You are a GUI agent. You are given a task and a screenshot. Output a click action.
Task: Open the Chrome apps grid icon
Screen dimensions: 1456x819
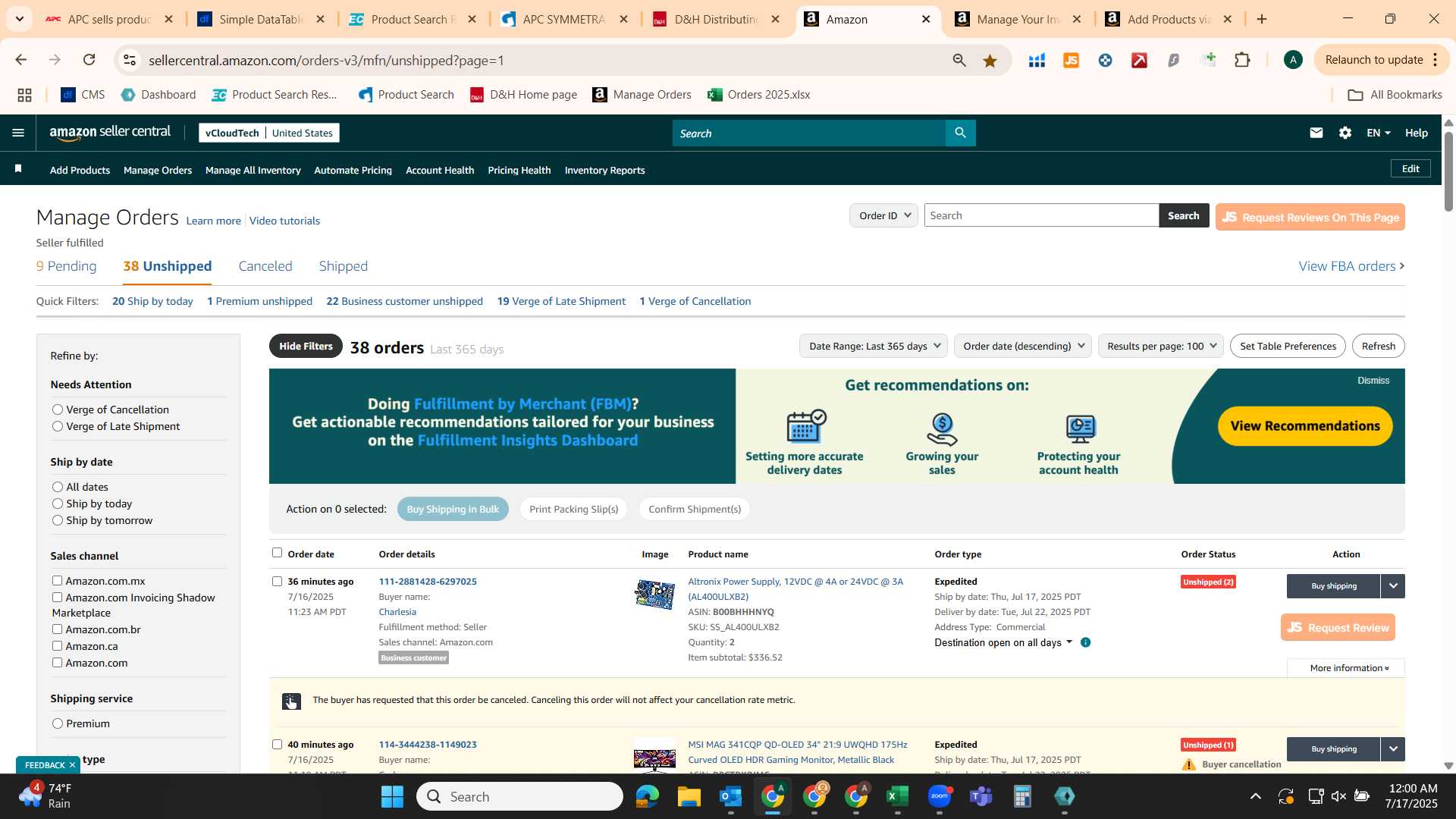pyautogui.click(x=24, y=95)
